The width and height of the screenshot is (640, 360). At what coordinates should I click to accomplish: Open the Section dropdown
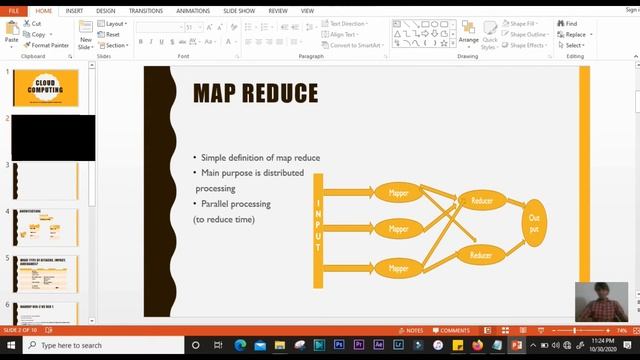pos(113,45)
